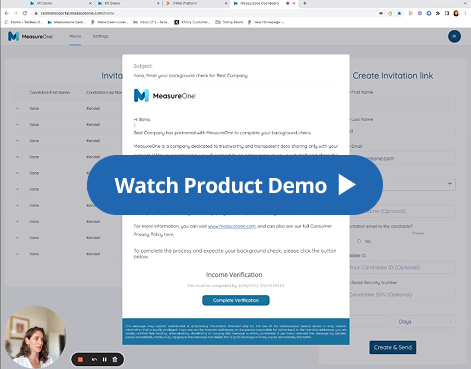
Task: Click the MeasureOne logo in header
Action: pos(30,36)
